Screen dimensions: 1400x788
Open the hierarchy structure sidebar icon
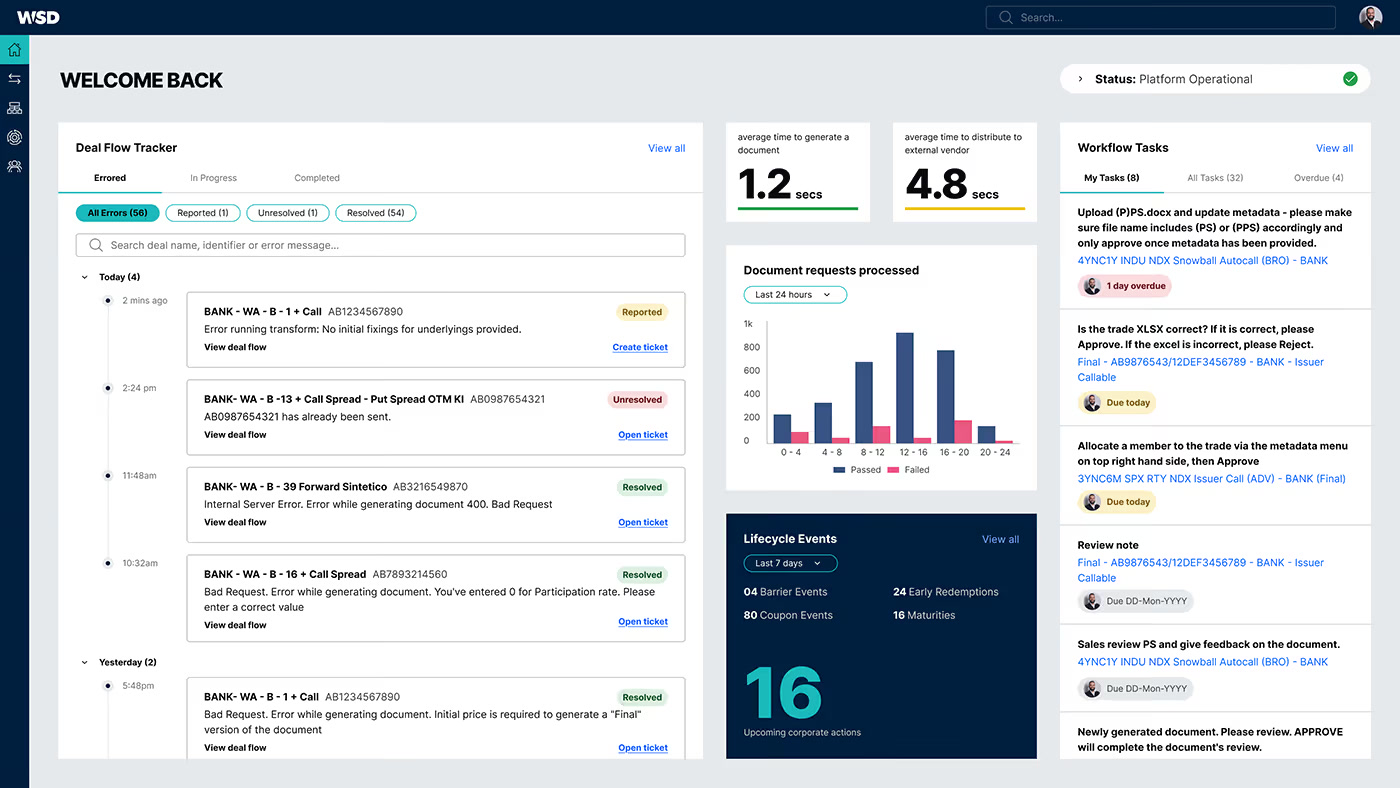[x=14, y=108]
